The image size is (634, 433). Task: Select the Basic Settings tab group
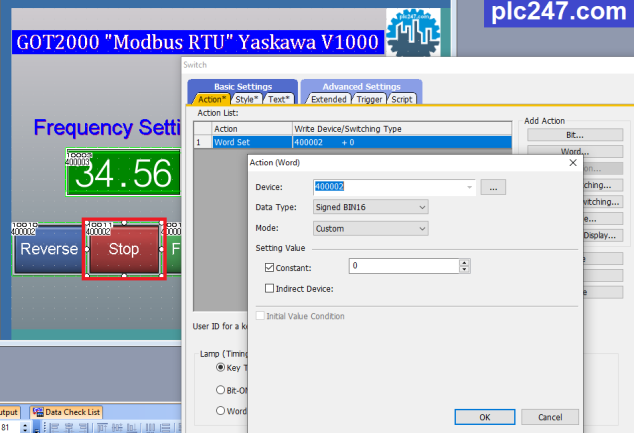click(243, 87)
